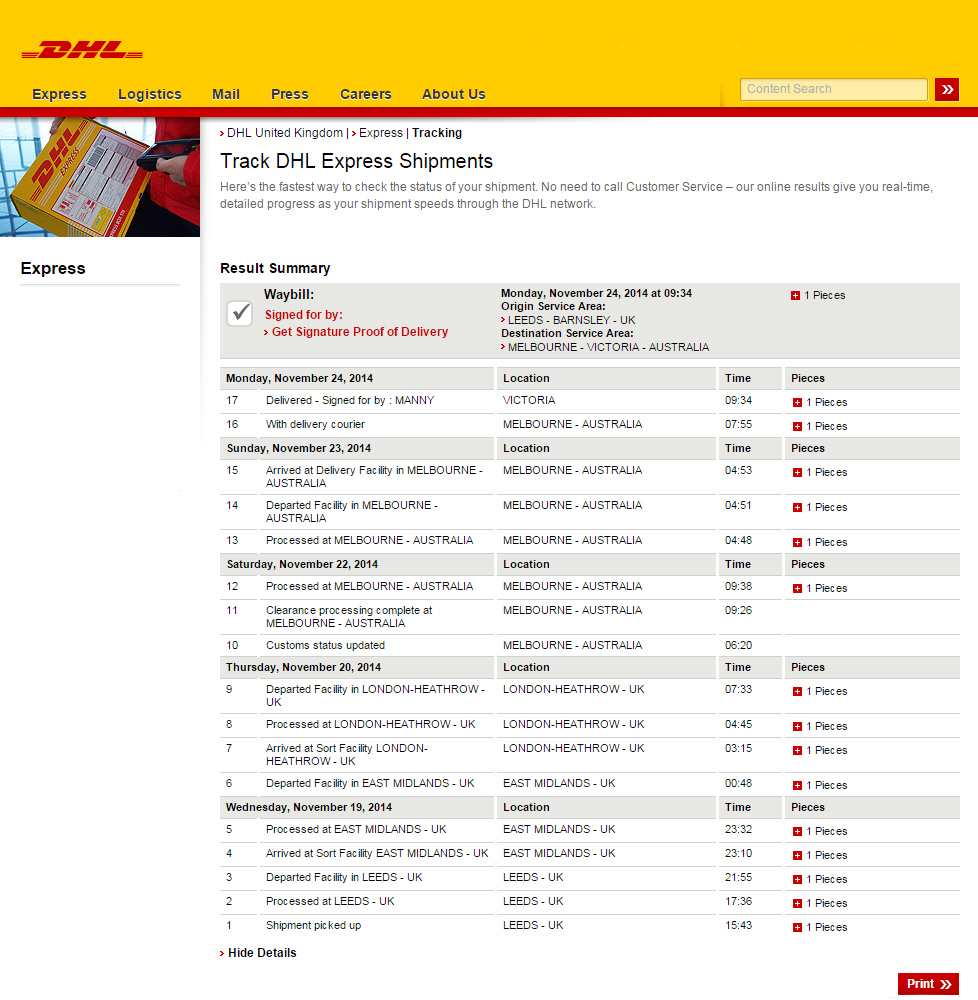
Task: Click plus icon on Processed at LONDON-HEATHROW row
Action: 797,727
